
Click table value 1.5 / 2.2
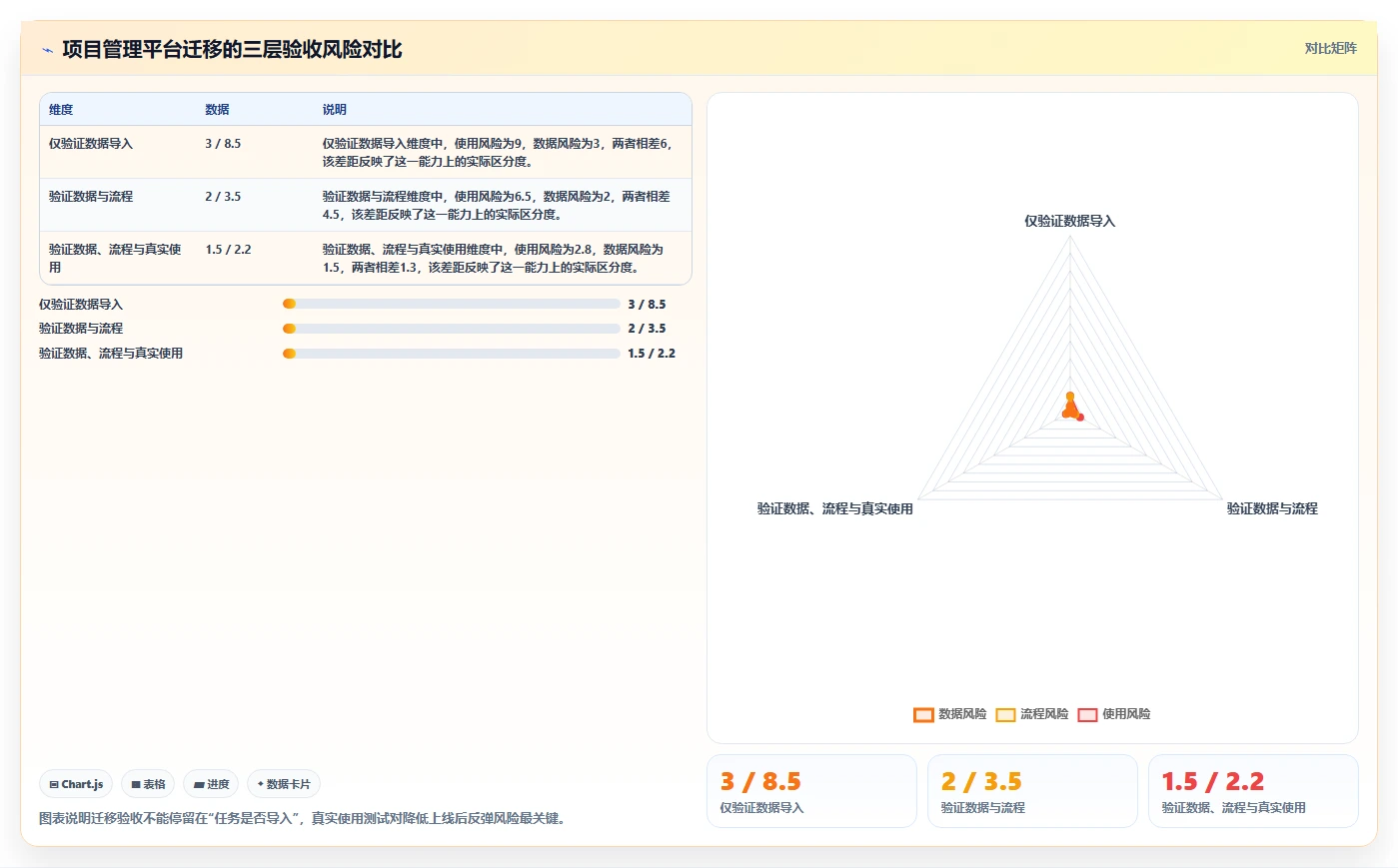(228, 250)
